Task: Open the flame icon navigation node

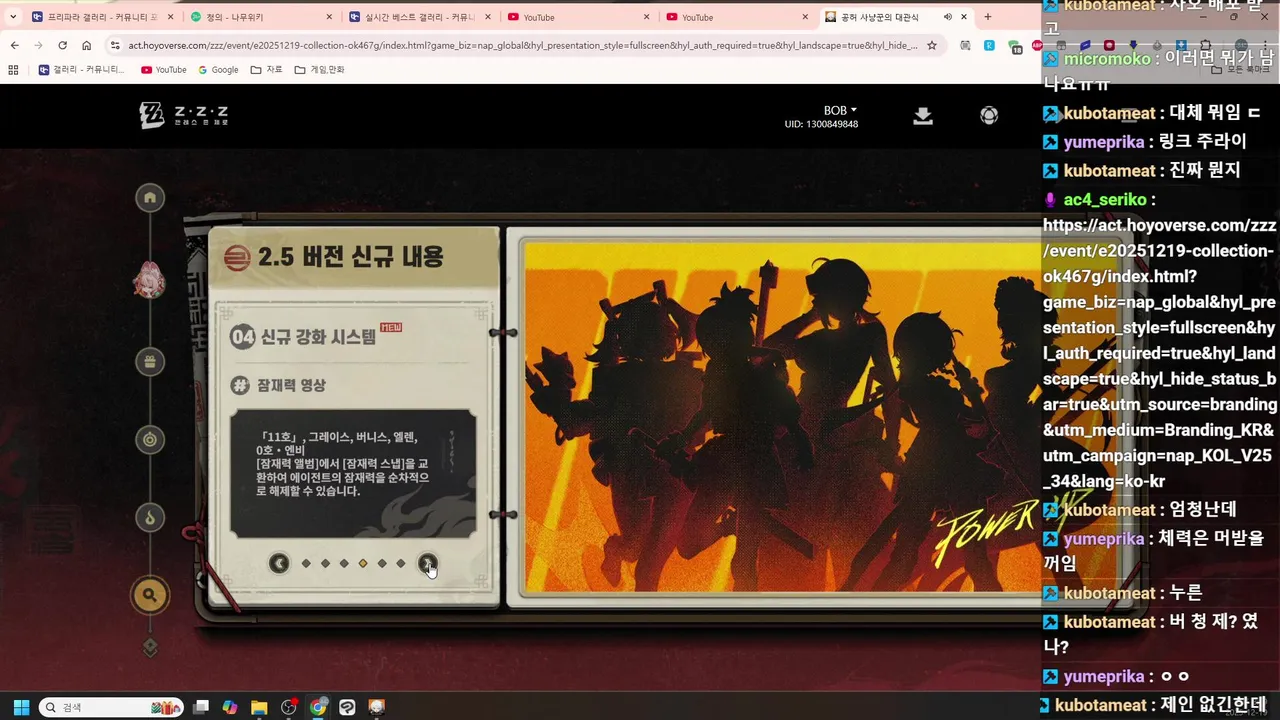Action: pos(150,518)
